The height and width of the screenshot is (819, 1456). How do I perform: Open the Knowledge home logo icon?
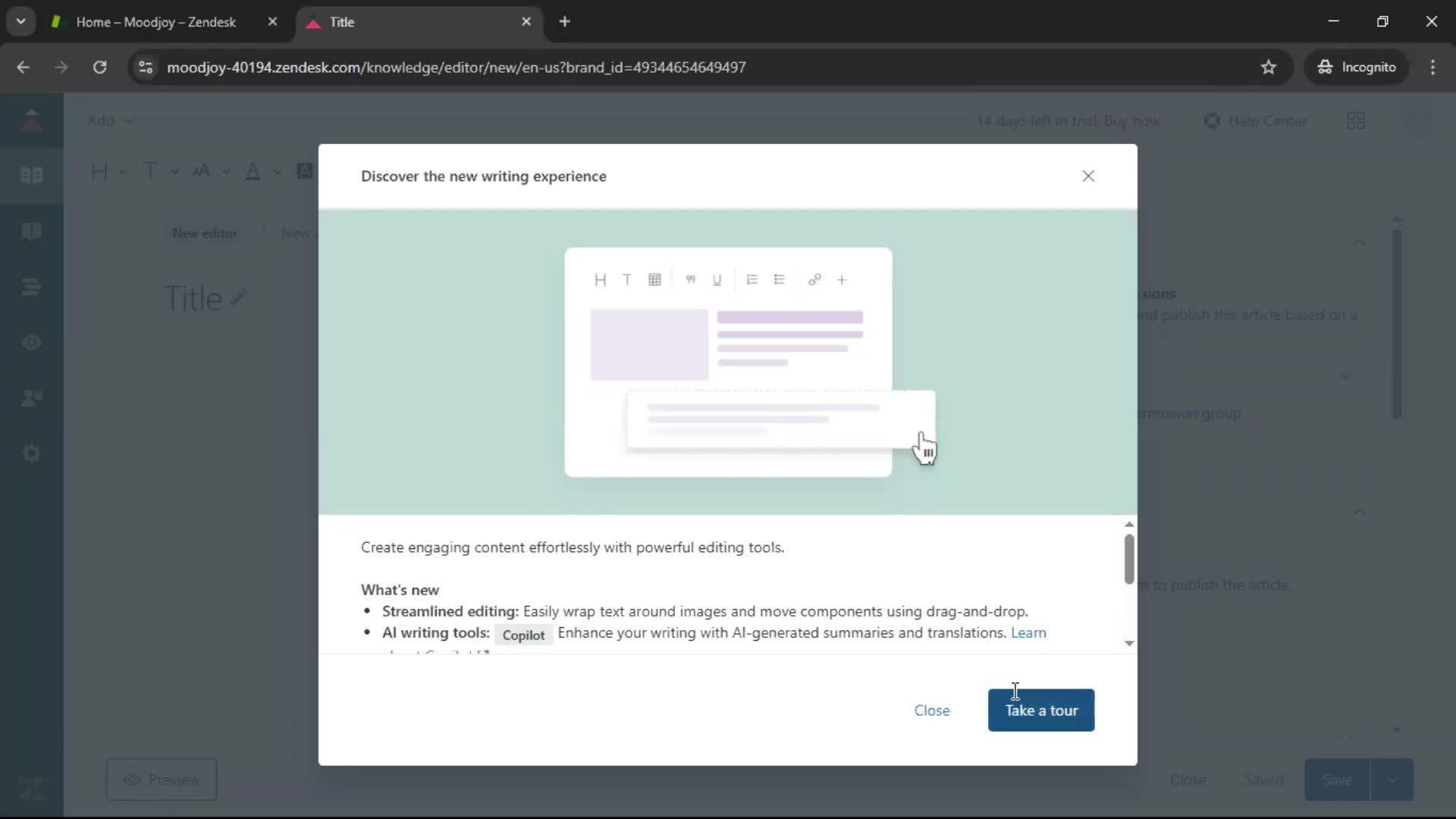(x=31, y=121)
